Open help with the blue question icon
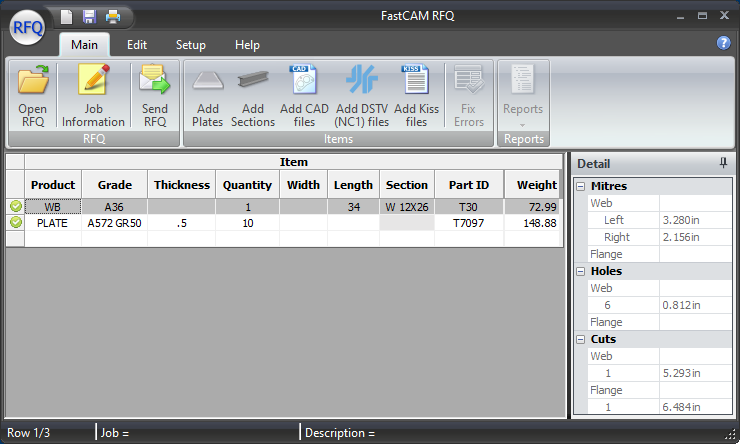 (723, 43)
